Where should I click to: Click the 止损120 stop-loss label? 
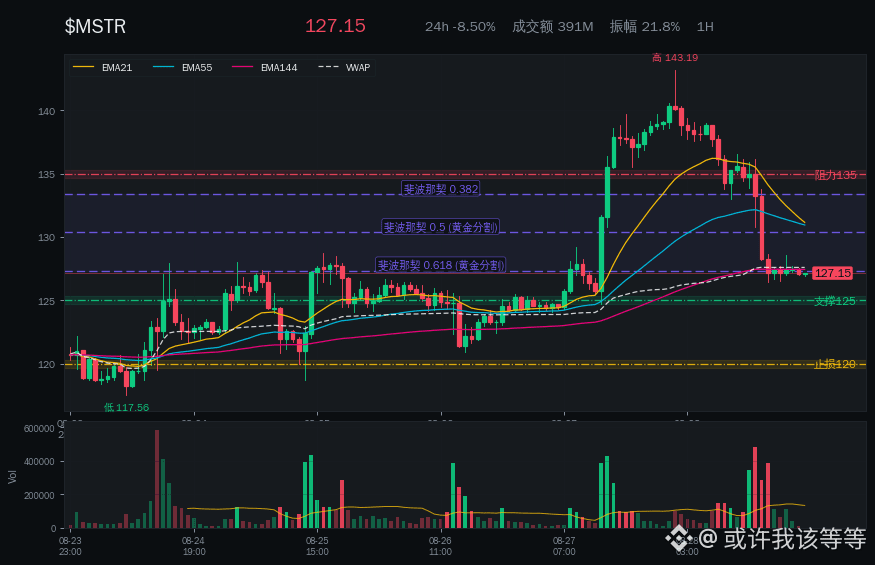[834, 364]
